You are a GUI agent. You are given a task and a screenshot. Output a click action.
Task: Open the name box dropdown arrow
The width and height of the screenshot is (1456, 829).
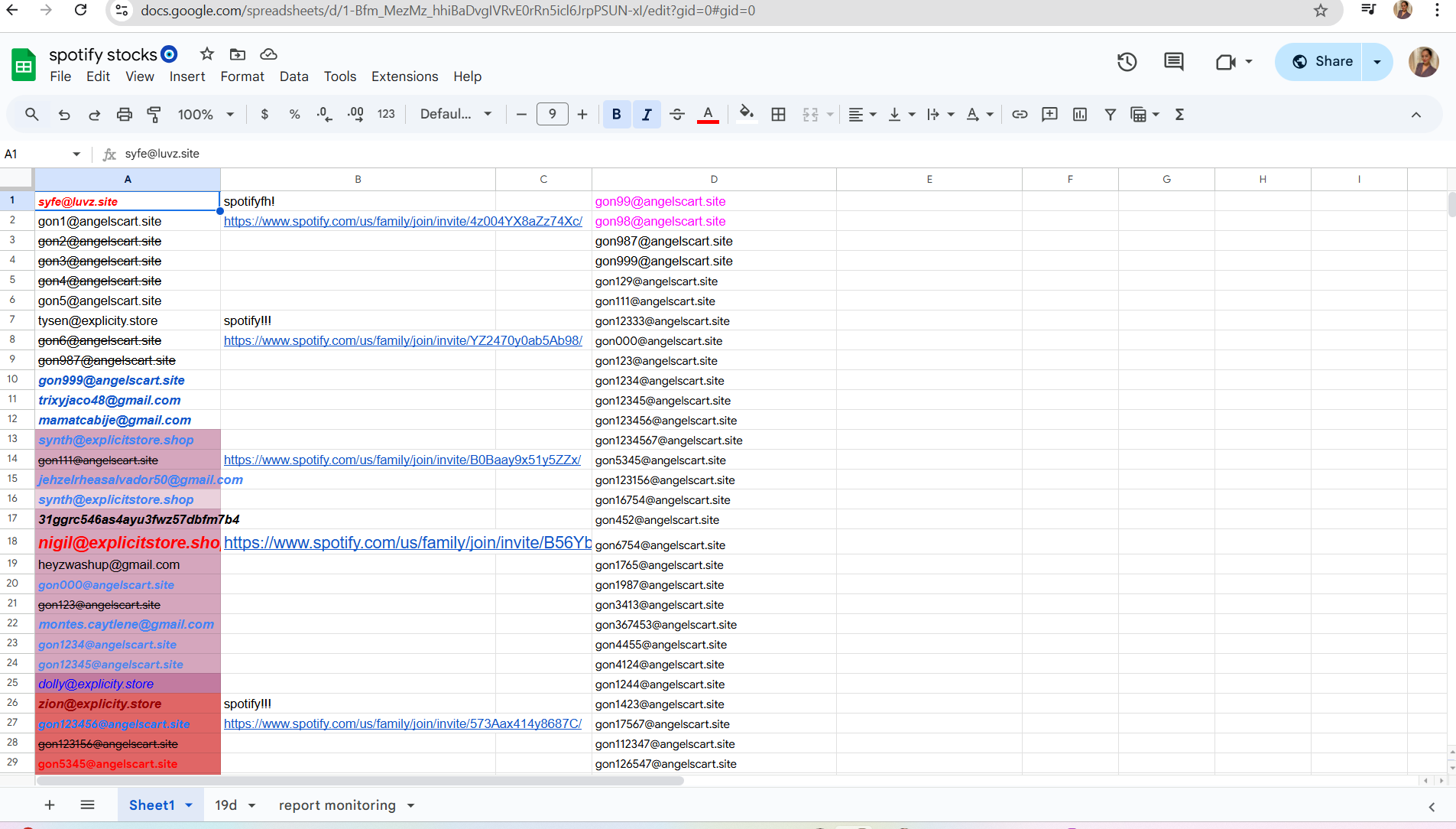[76, 154]
